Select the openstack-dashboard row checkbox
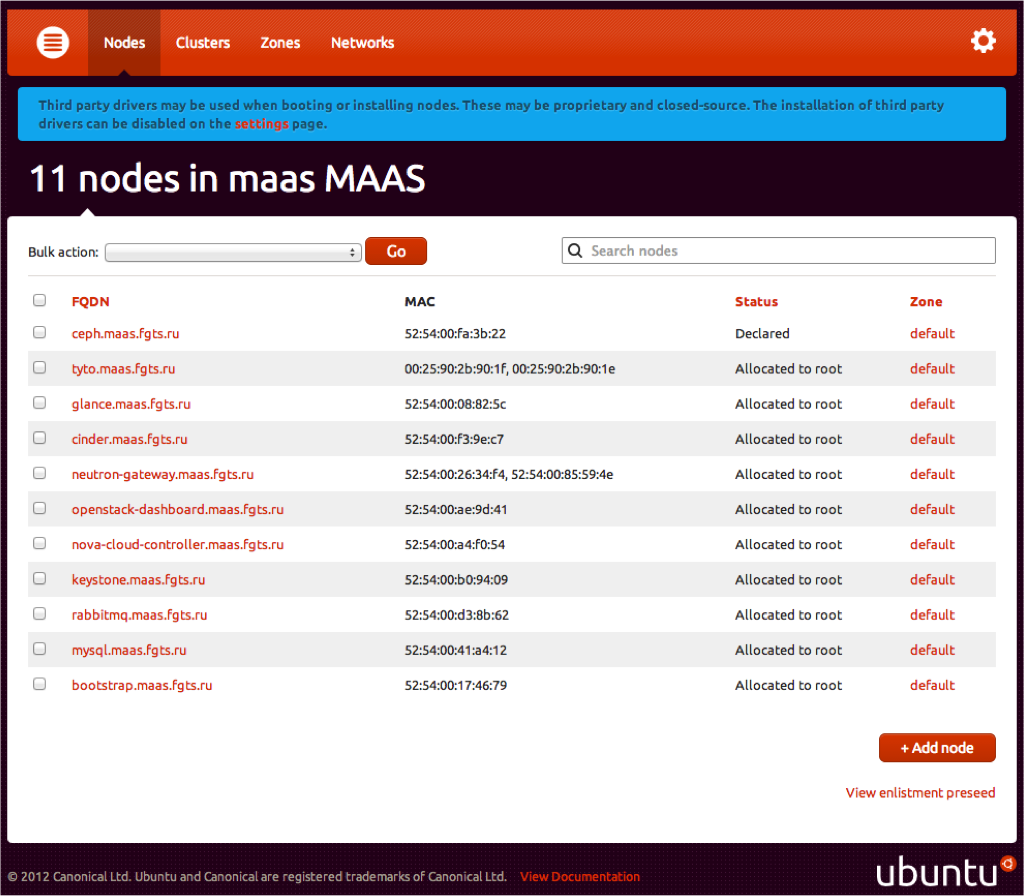The image size is (1024, 896). point(40,508)
